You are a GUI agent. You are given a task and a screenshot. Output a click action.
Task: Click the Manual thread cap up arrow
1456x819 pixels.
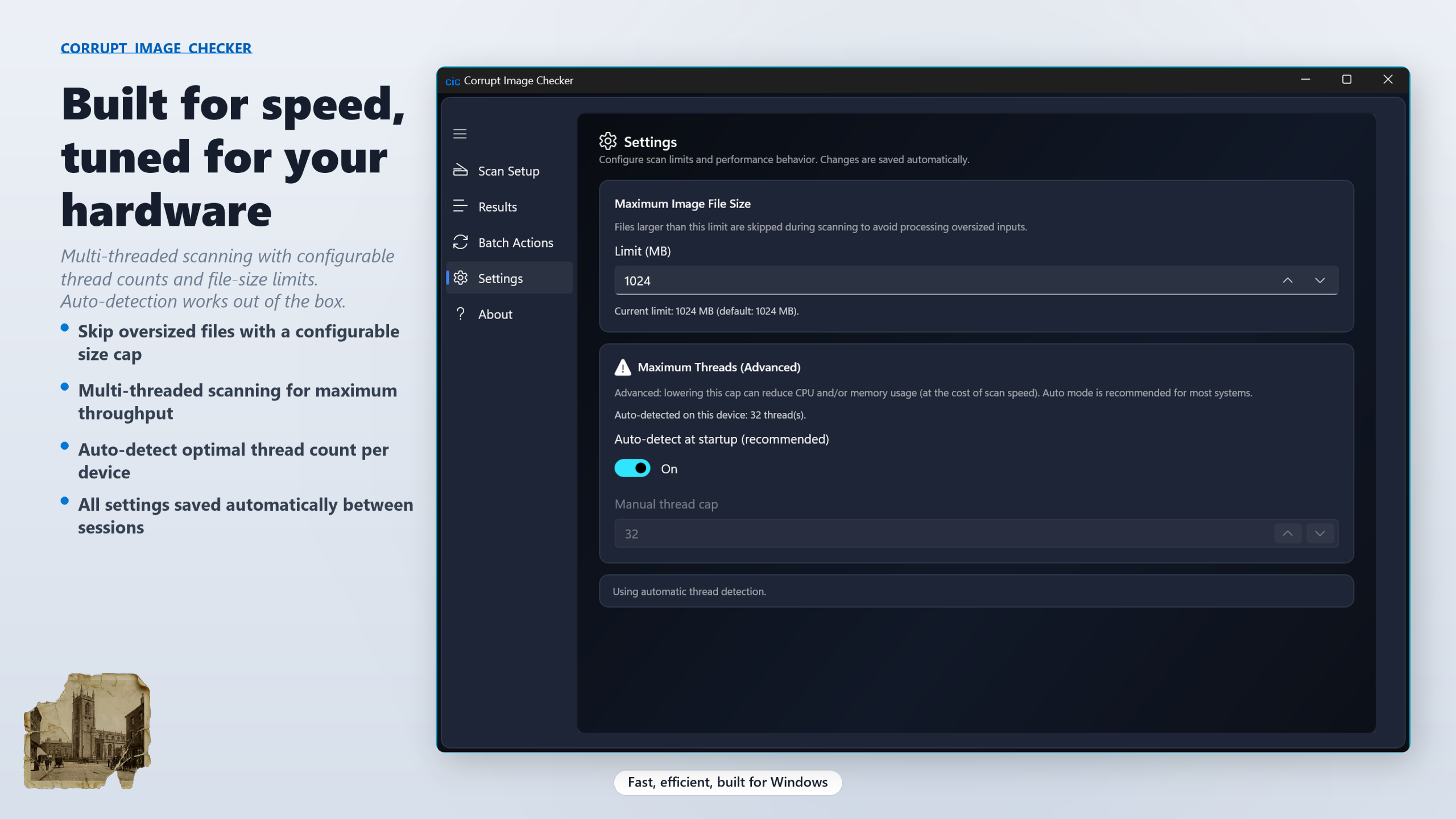pyautogui.click(x=1288, y=533)
